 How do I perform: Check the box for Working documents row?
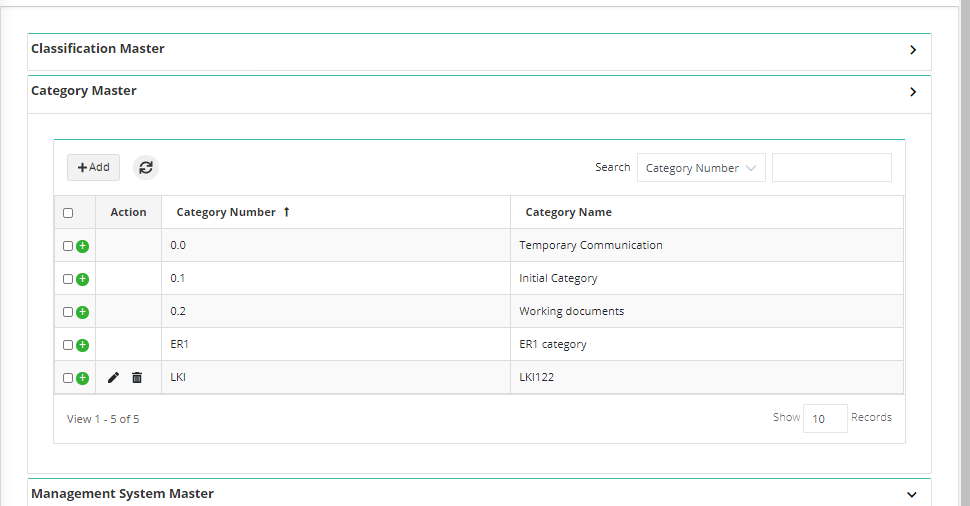tap(68, 312)
